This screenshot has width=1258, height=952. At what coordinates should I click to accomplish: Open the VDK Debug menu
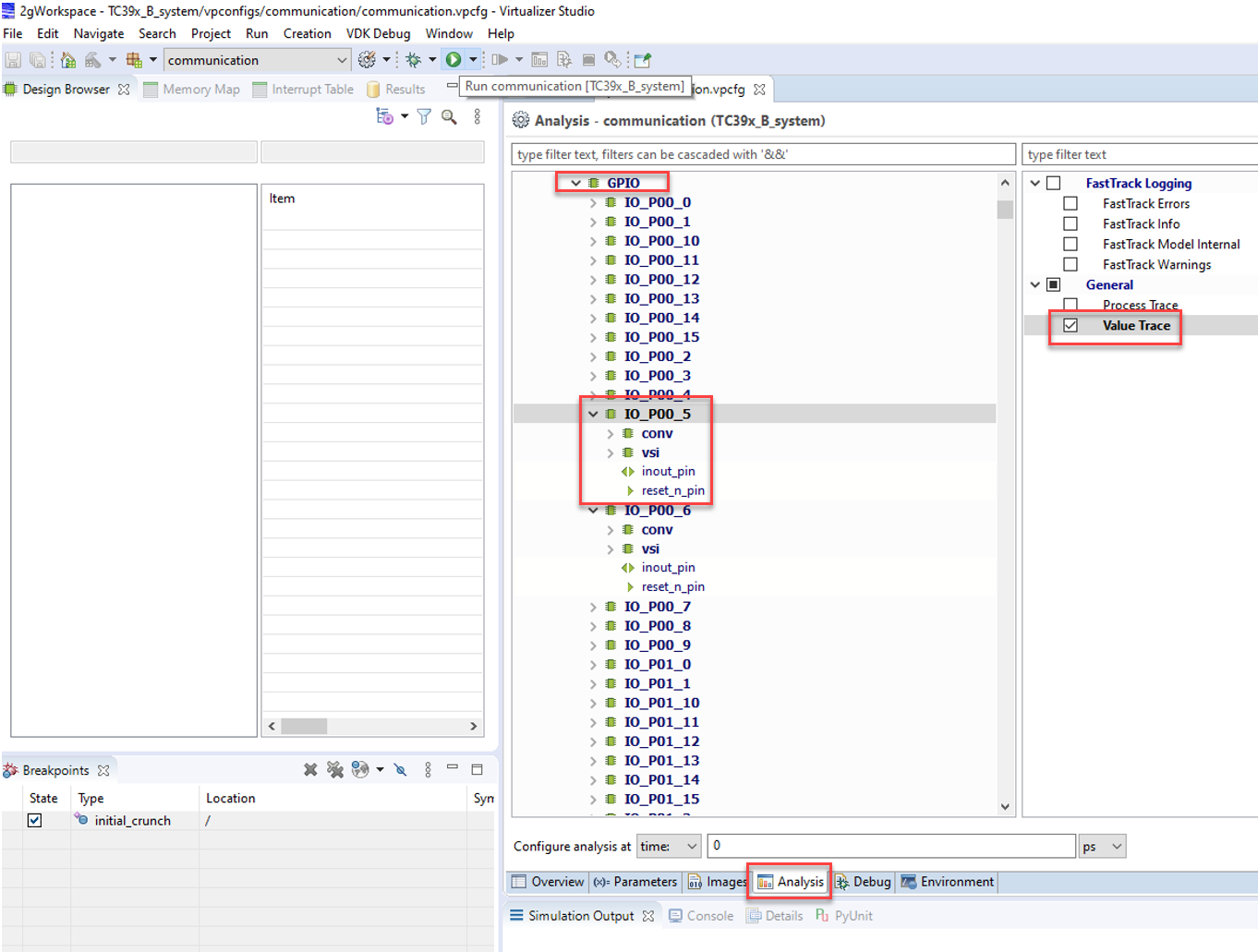tap(378, 33)
